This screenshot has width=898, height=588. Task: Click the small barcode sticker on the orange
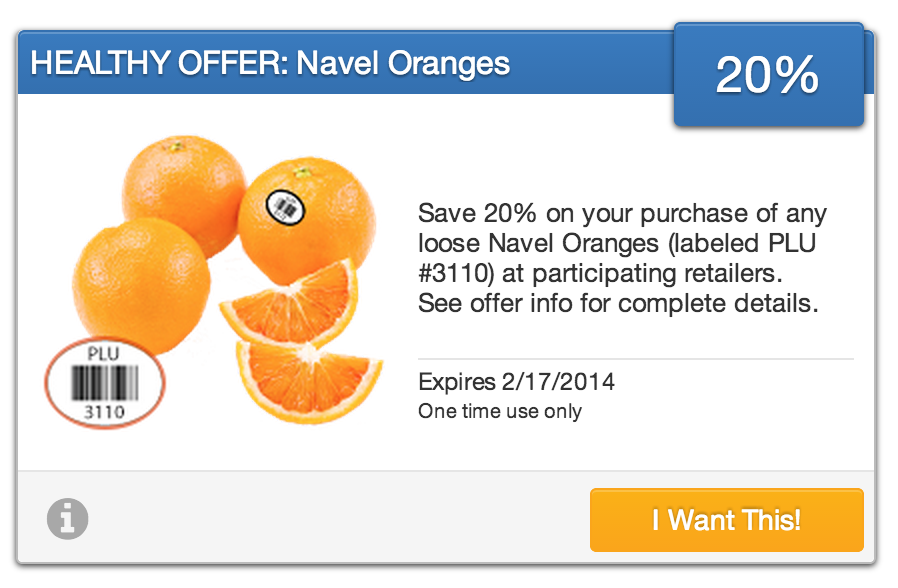click(285, 207)
